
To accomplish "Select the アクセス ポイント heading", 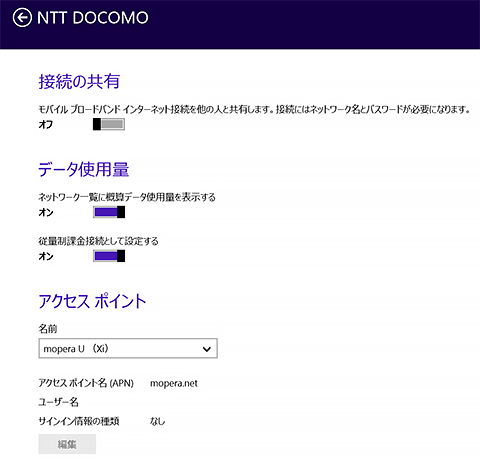I will click(x=92, y=301).
